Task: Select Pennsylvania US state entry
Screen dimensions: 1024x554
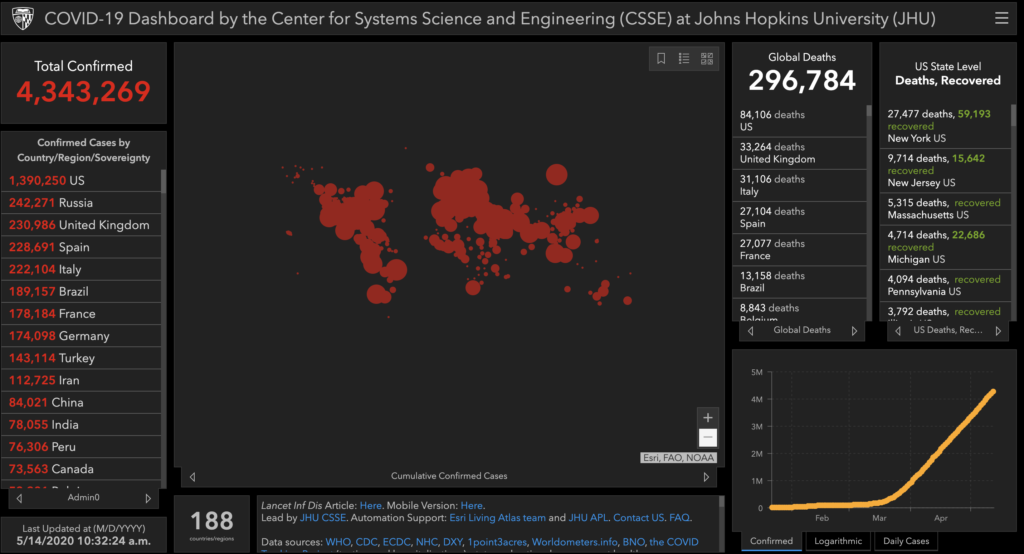Action: (x=946, y=285)
